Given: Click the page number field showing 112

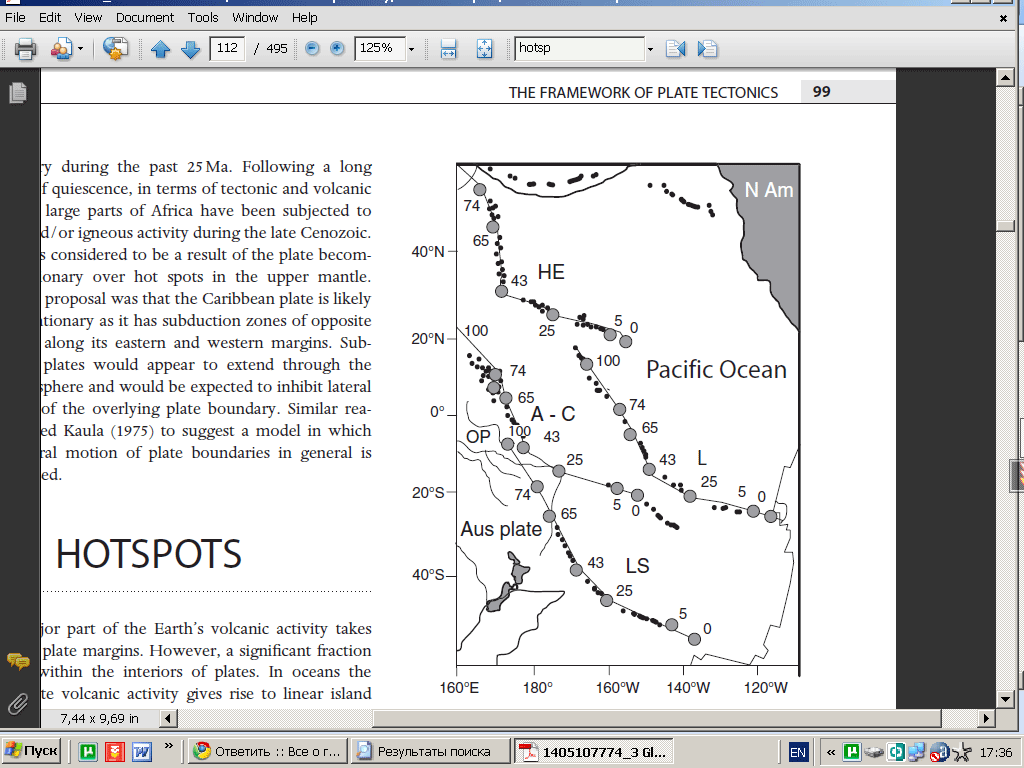Looking at the screenshot, I should click(227, 48).
